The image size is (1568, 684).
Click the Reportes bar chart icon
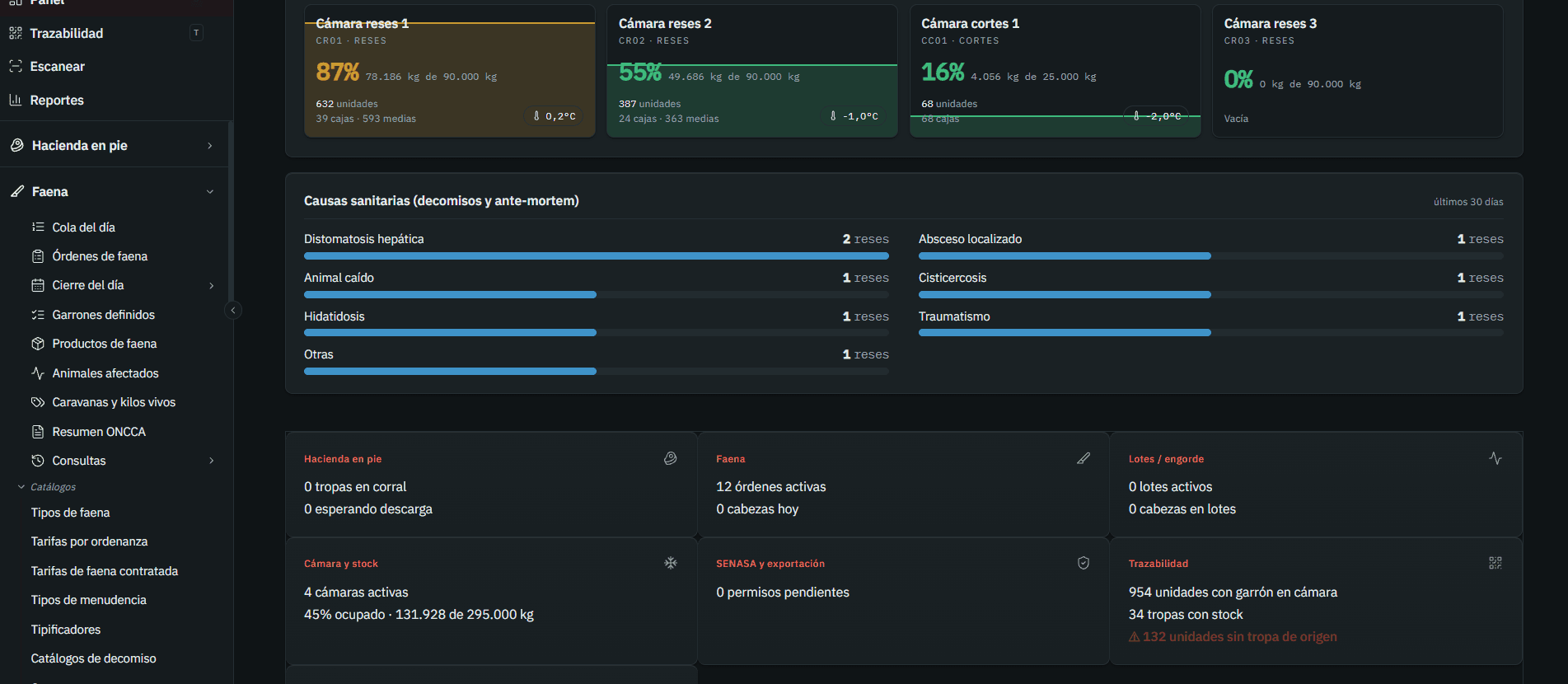click(x=16, y=100)
